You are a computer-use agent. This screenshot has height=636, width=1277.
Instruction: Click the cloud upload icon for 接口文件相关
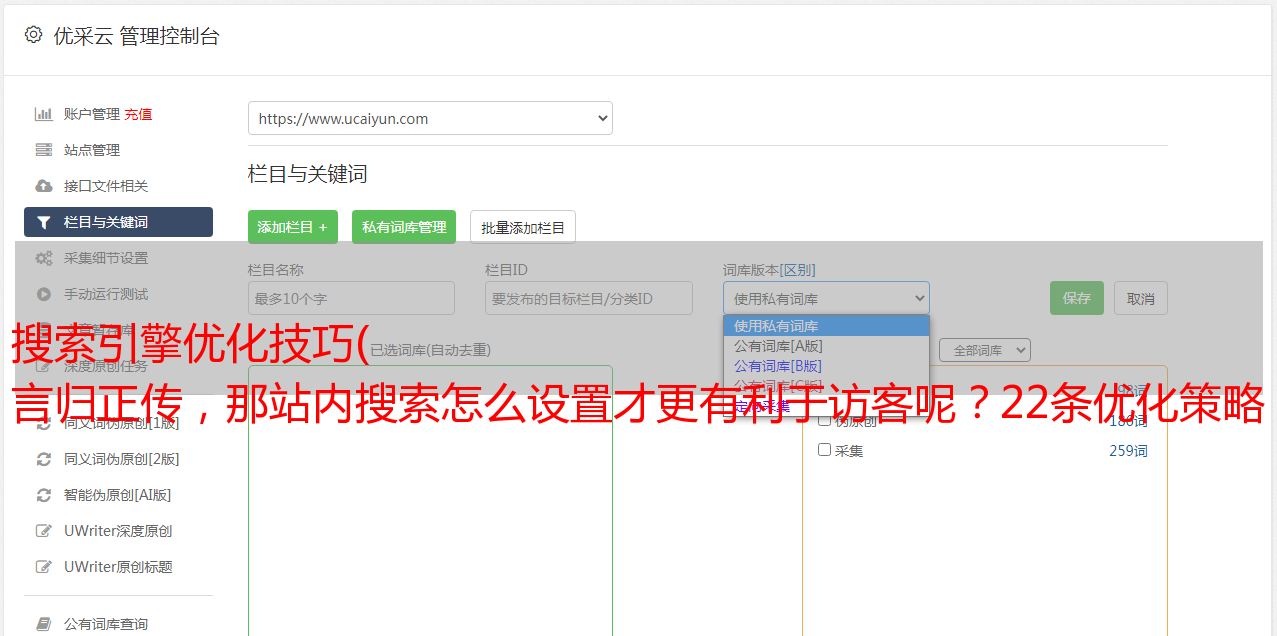click(44, 186)
